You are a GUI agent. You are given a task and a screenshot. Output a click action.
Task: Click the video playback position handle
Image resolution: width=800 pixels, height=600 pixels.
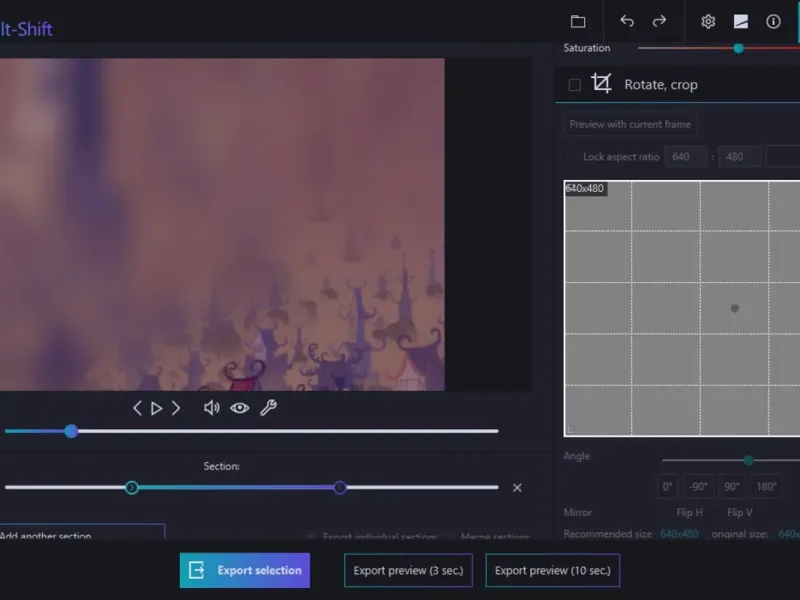point(71,431)
